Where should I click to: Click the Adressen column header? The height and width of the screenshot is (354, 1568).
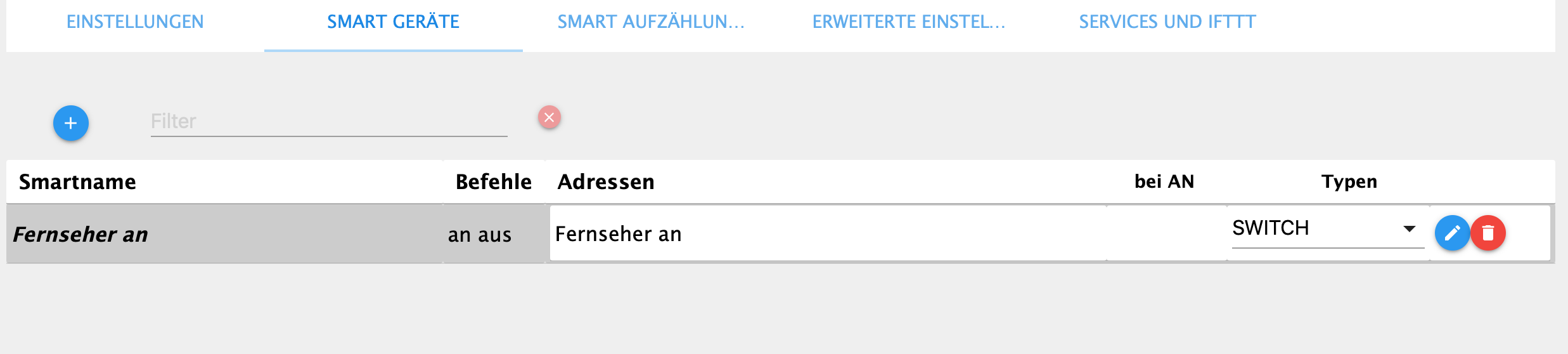tap(605, 182)
